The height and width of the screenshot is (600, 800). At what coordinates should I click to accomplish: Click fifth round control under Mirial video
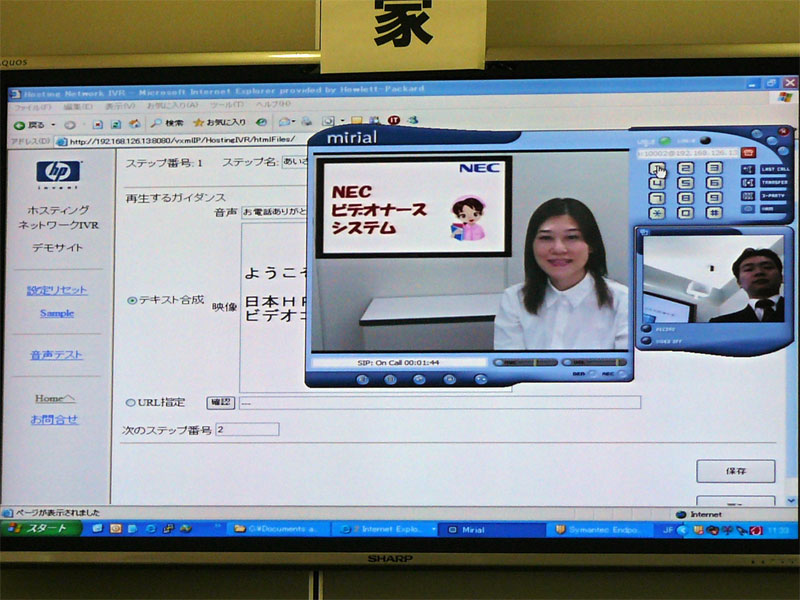(x=481, y=379)
